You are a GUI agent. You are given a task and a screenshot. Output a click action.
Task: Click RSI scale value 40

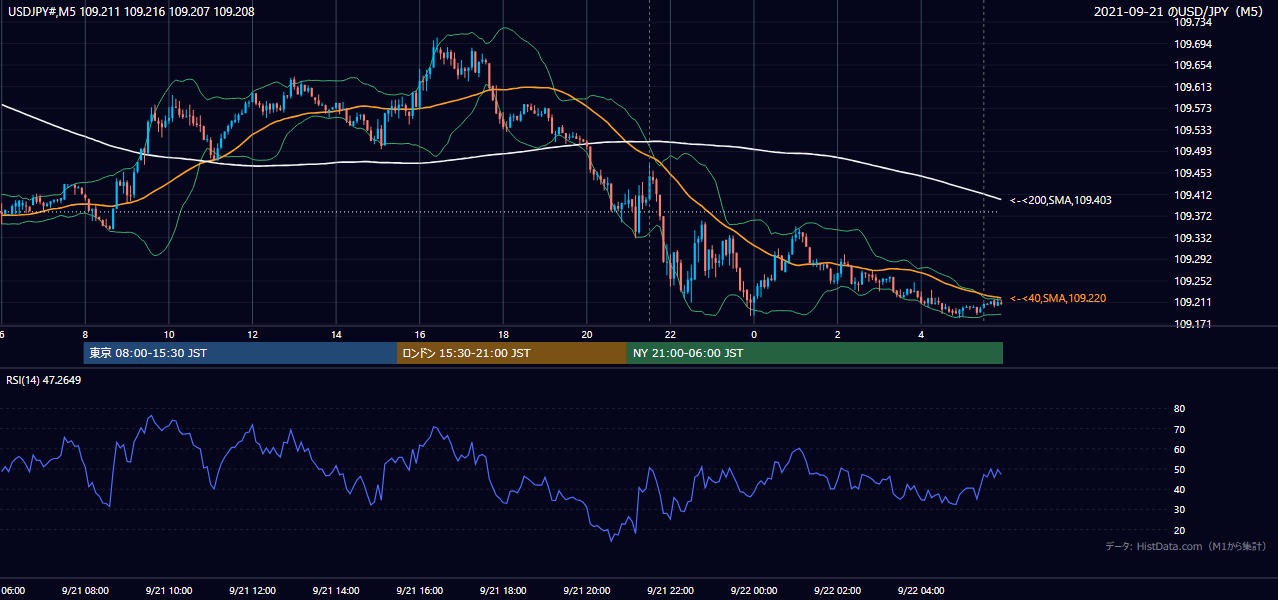(x=1179, y=489)
